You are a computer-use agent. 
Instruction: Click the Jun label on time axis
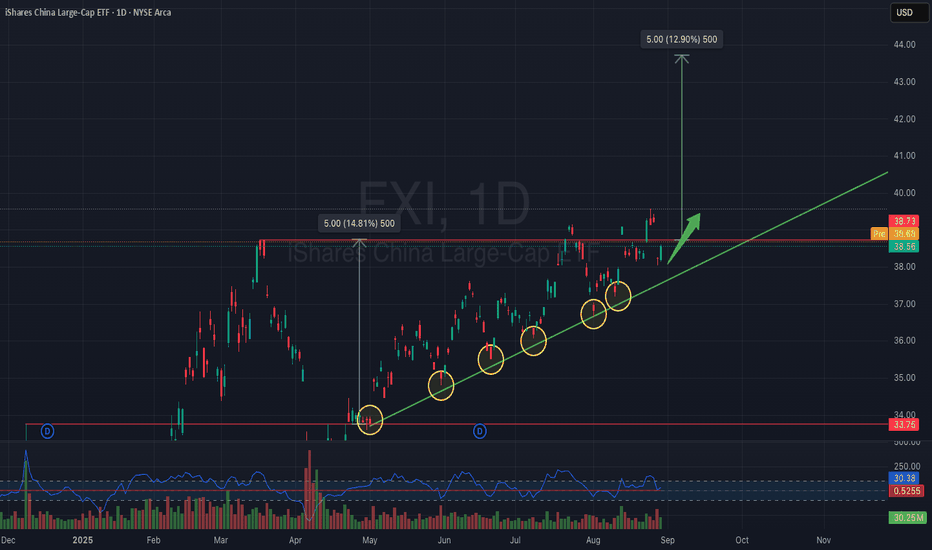click(444, 540)
